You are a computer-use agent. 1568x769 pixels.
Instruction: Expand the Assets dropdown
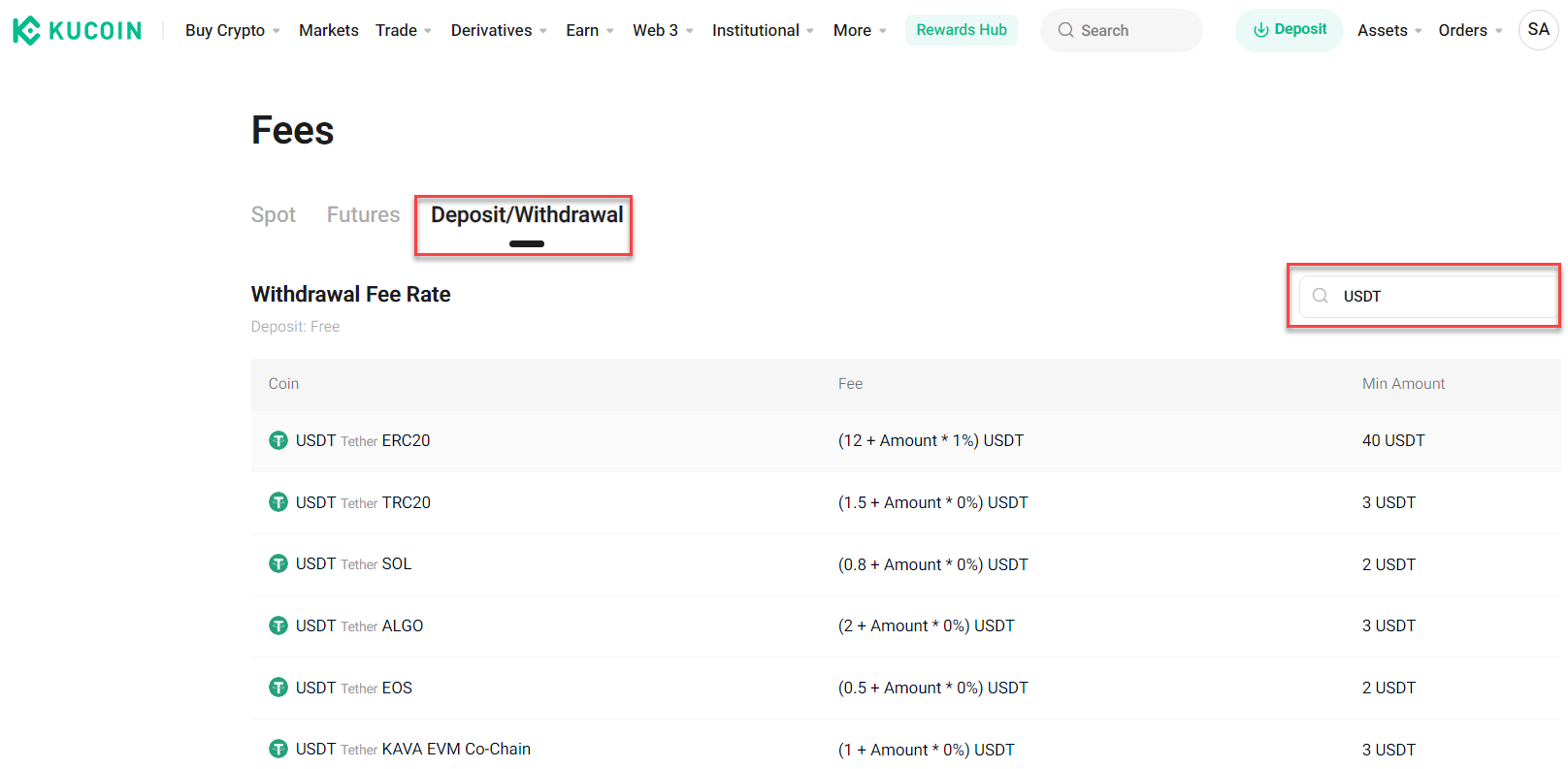coord(1389,30)
